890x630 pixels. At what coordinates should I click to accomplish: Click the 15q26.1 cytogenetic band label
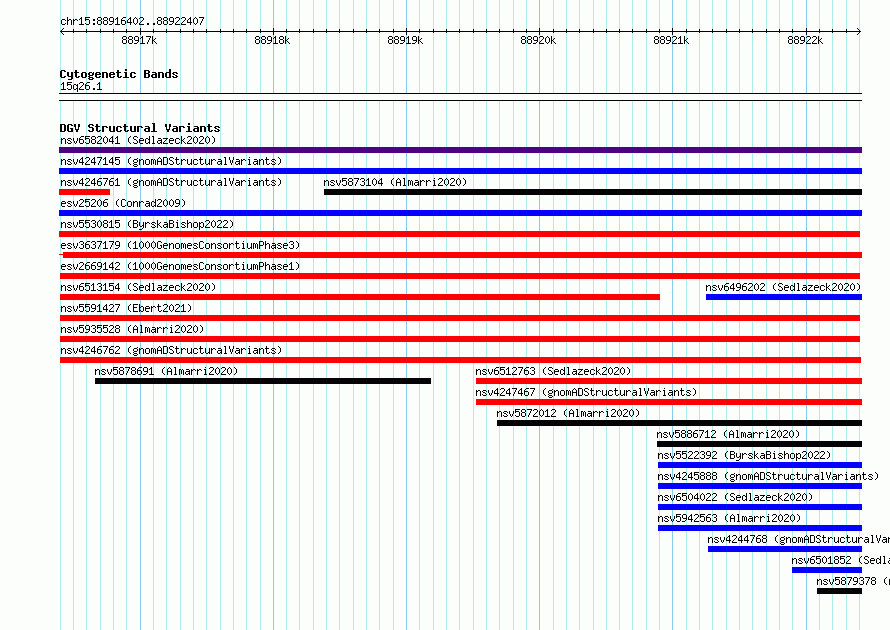coord(81,86)
